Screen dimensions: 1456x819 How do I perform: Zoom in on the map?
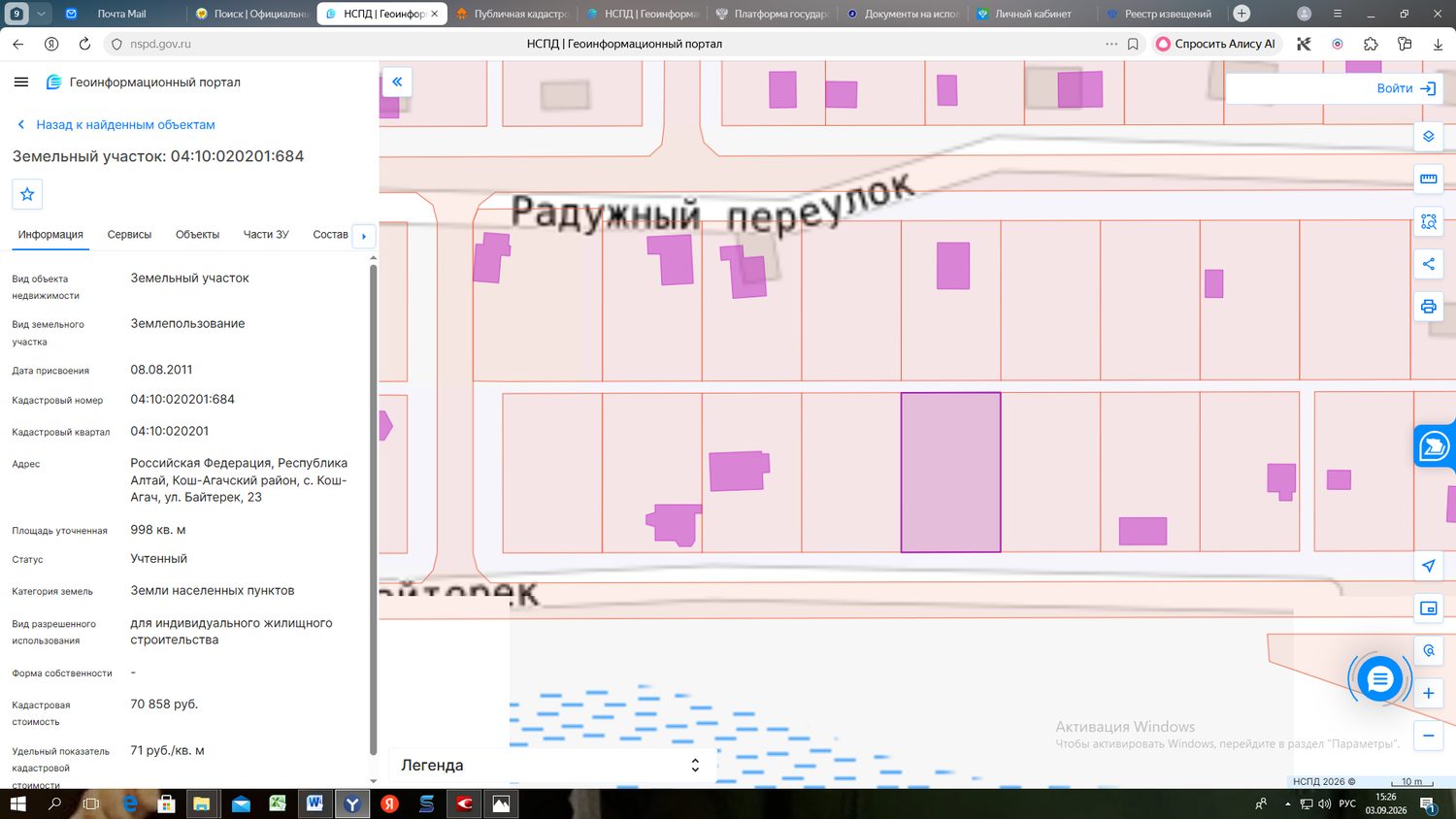point(1428,693)
